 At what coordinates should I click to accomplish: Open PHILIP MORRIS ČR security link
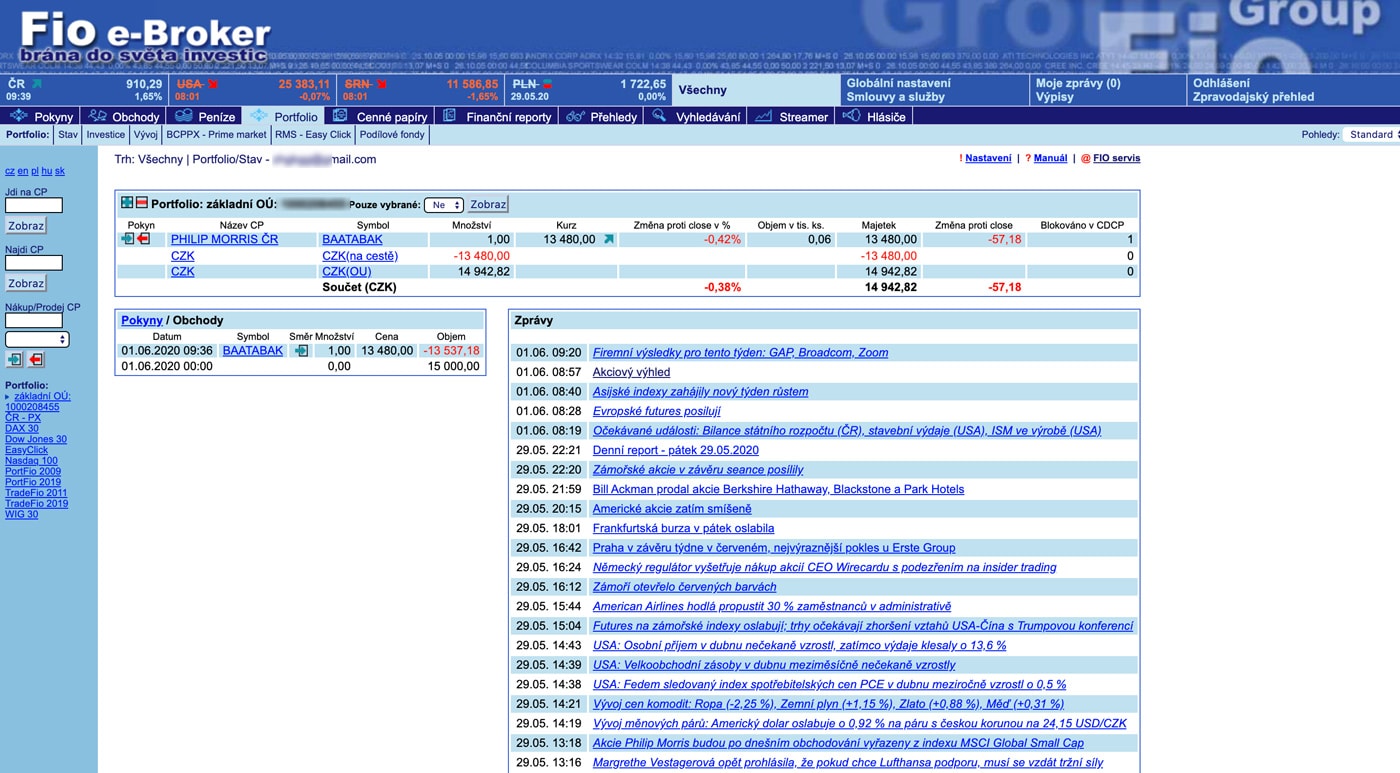click(224, 240)
